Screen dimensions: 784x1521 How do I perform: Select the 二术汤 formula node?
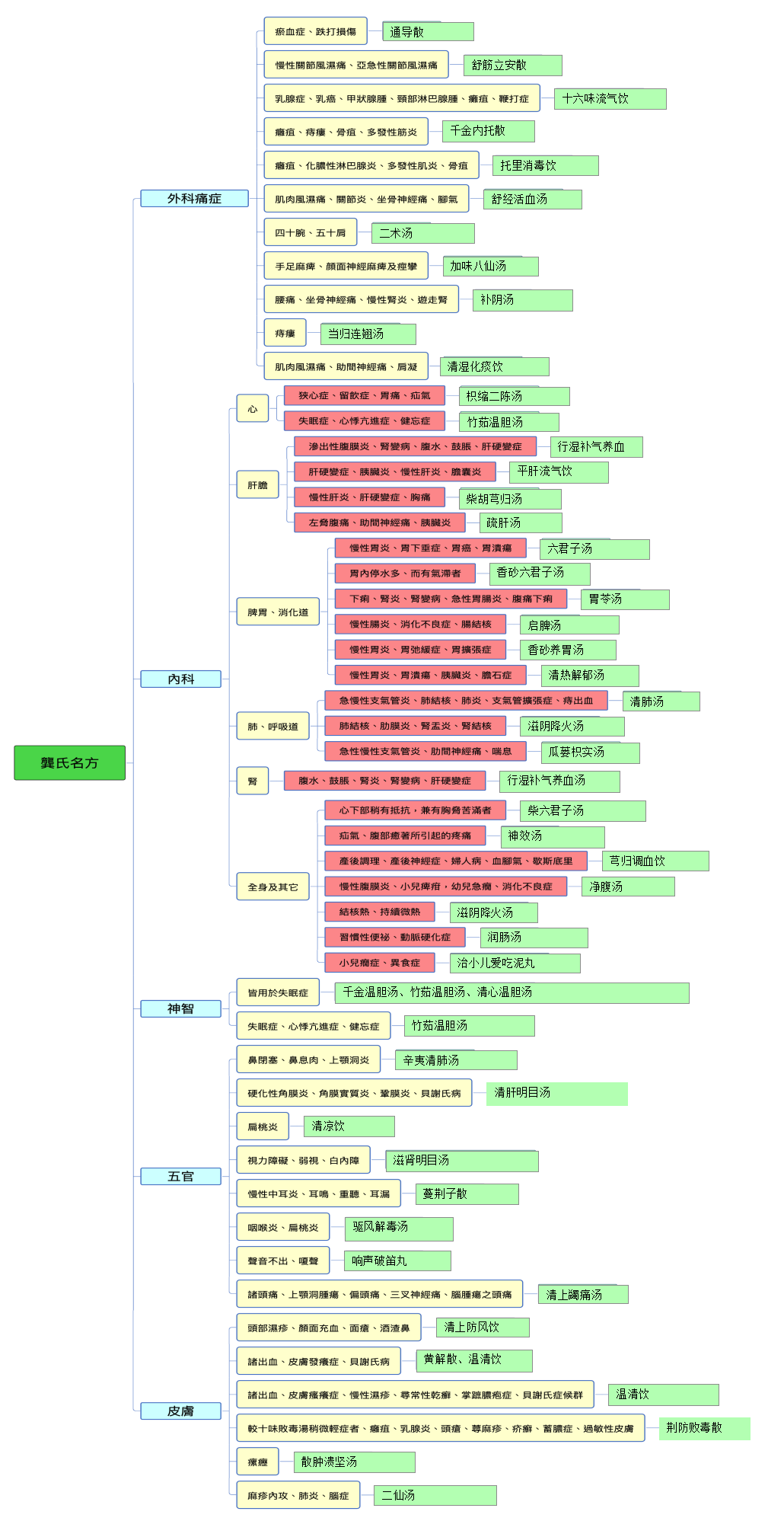click(x=423, y=233)
